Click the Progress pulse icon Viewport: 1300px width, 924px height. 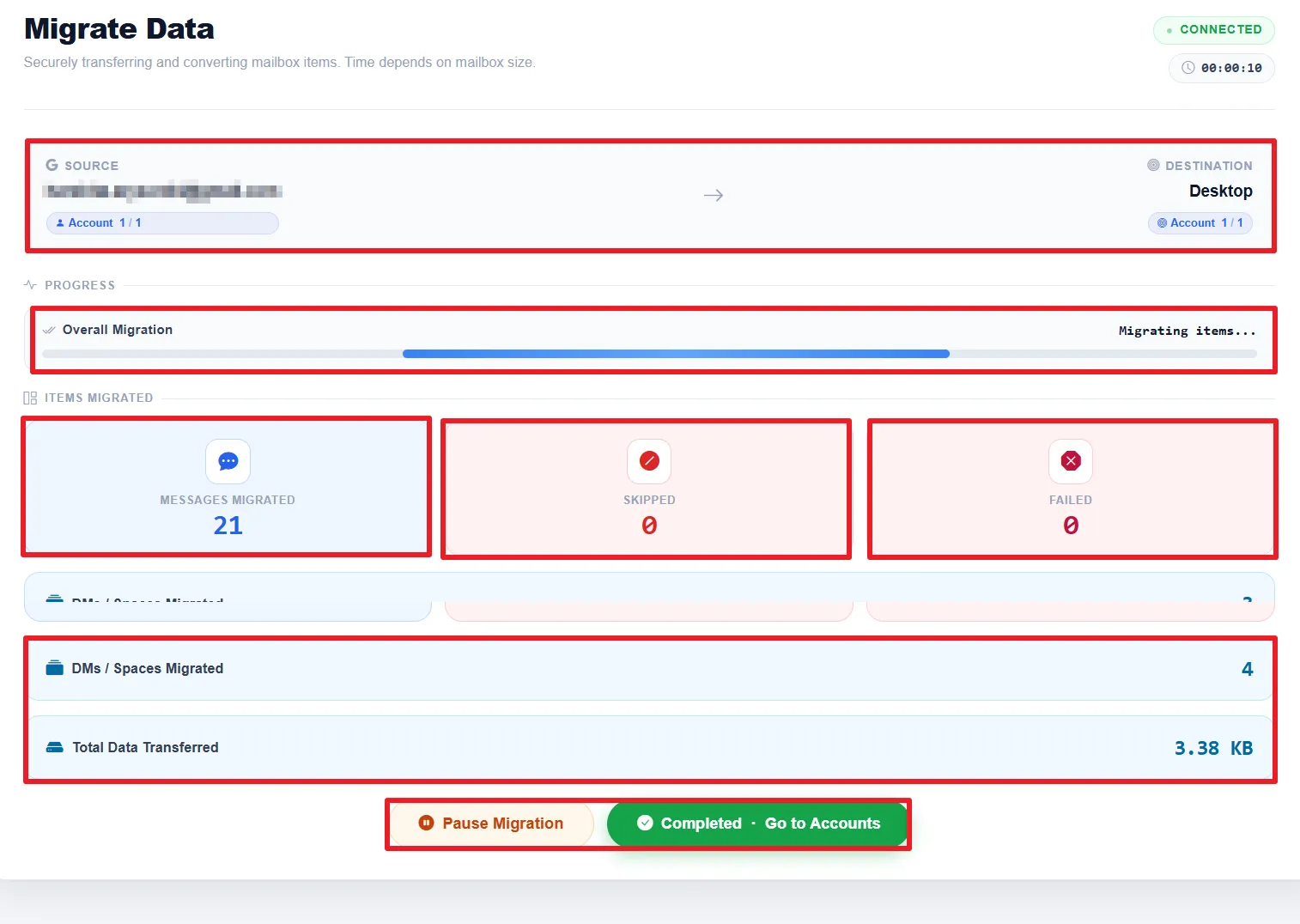coord(30,285)
